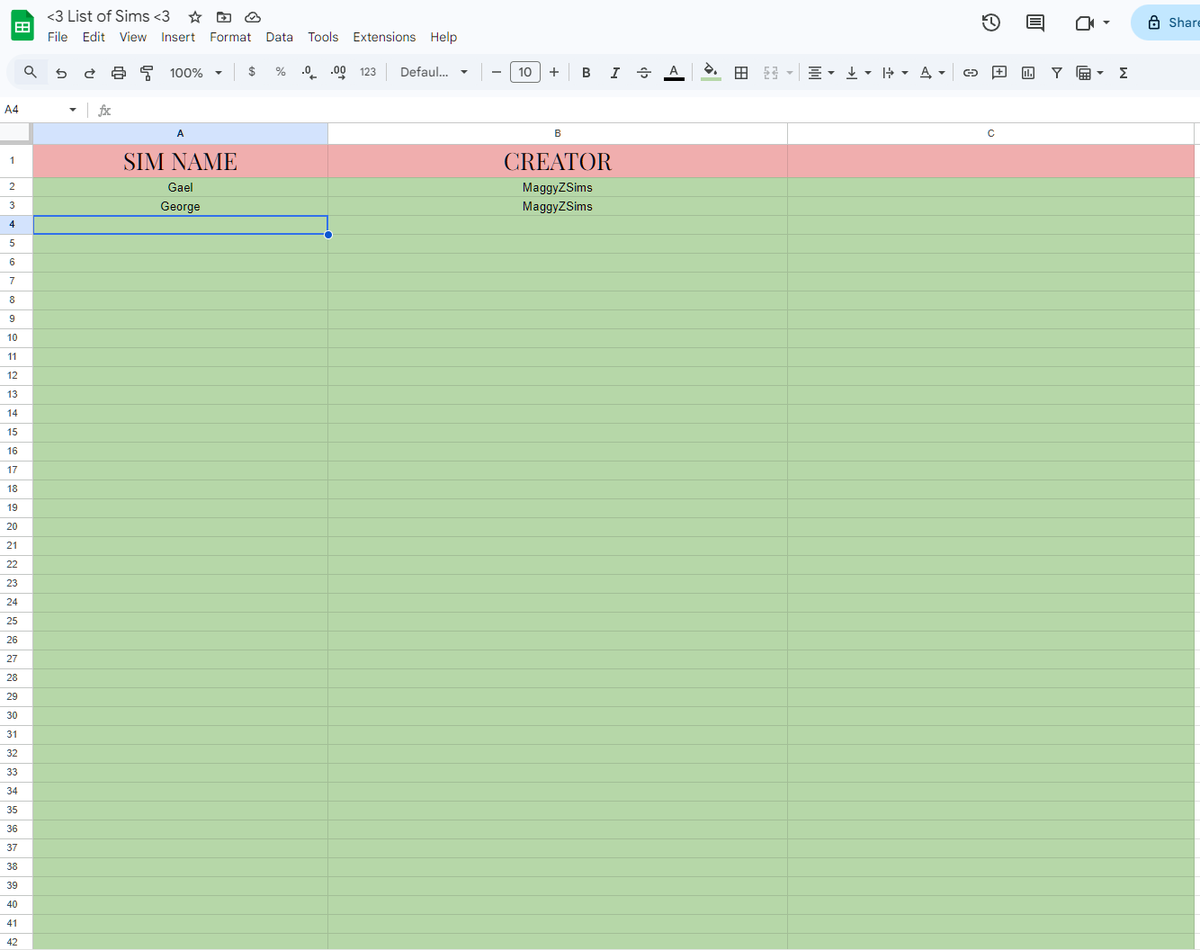Select the CREATOR header cell
The width and height of the screenshot is (1200, 950).
pos(557,161)
